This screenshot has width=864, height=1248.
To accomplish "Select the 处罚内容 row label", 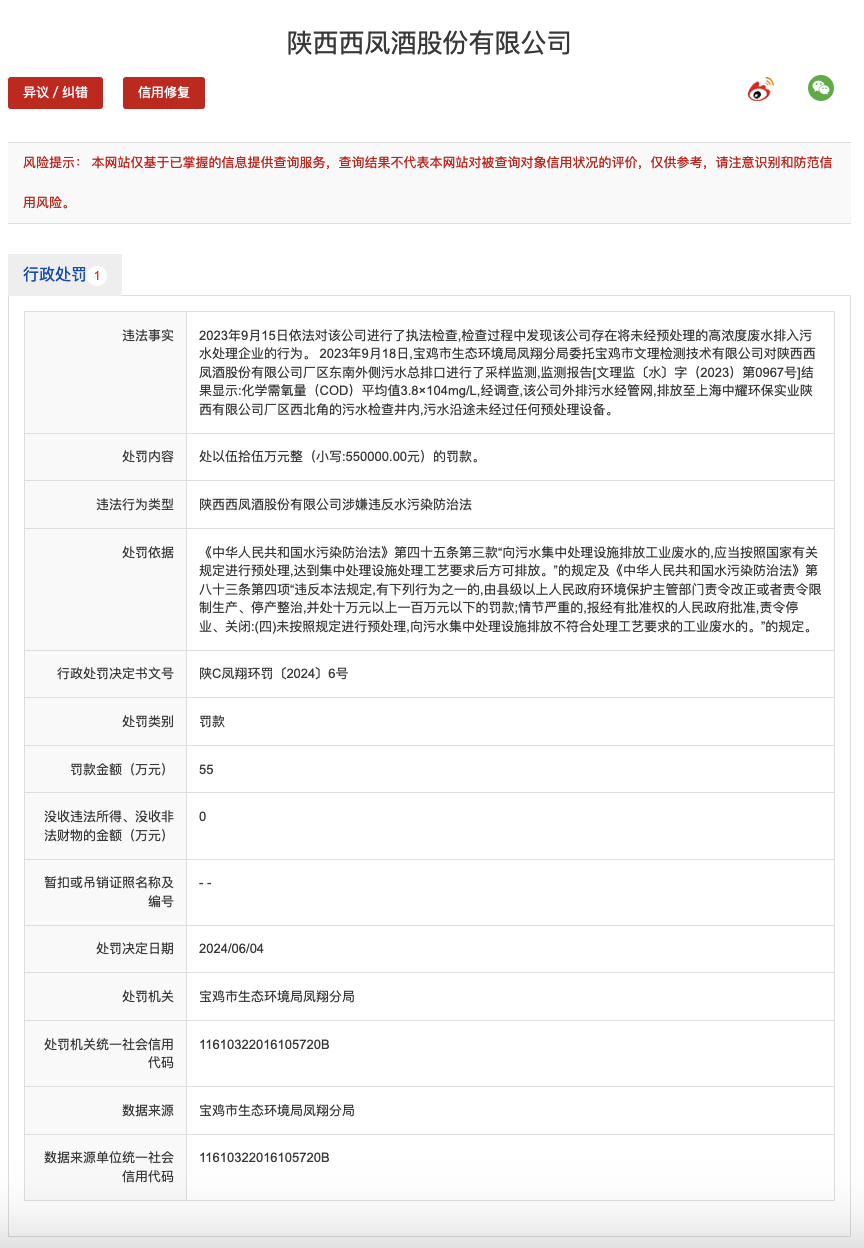I will click(148, 457).
